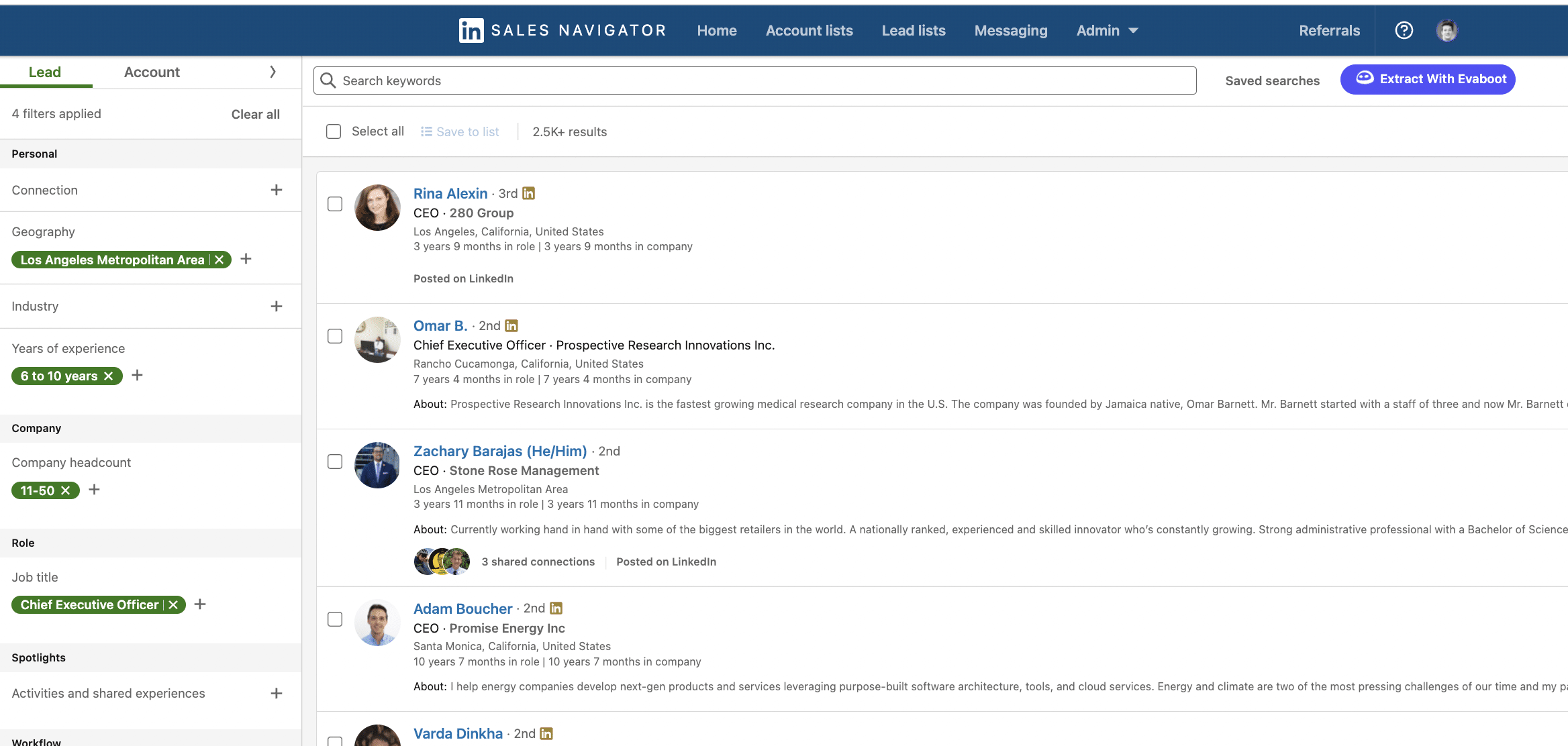Open Lead lists in navigation
1568x746 pixels.
pyautogui.click(x=914, y=30)
